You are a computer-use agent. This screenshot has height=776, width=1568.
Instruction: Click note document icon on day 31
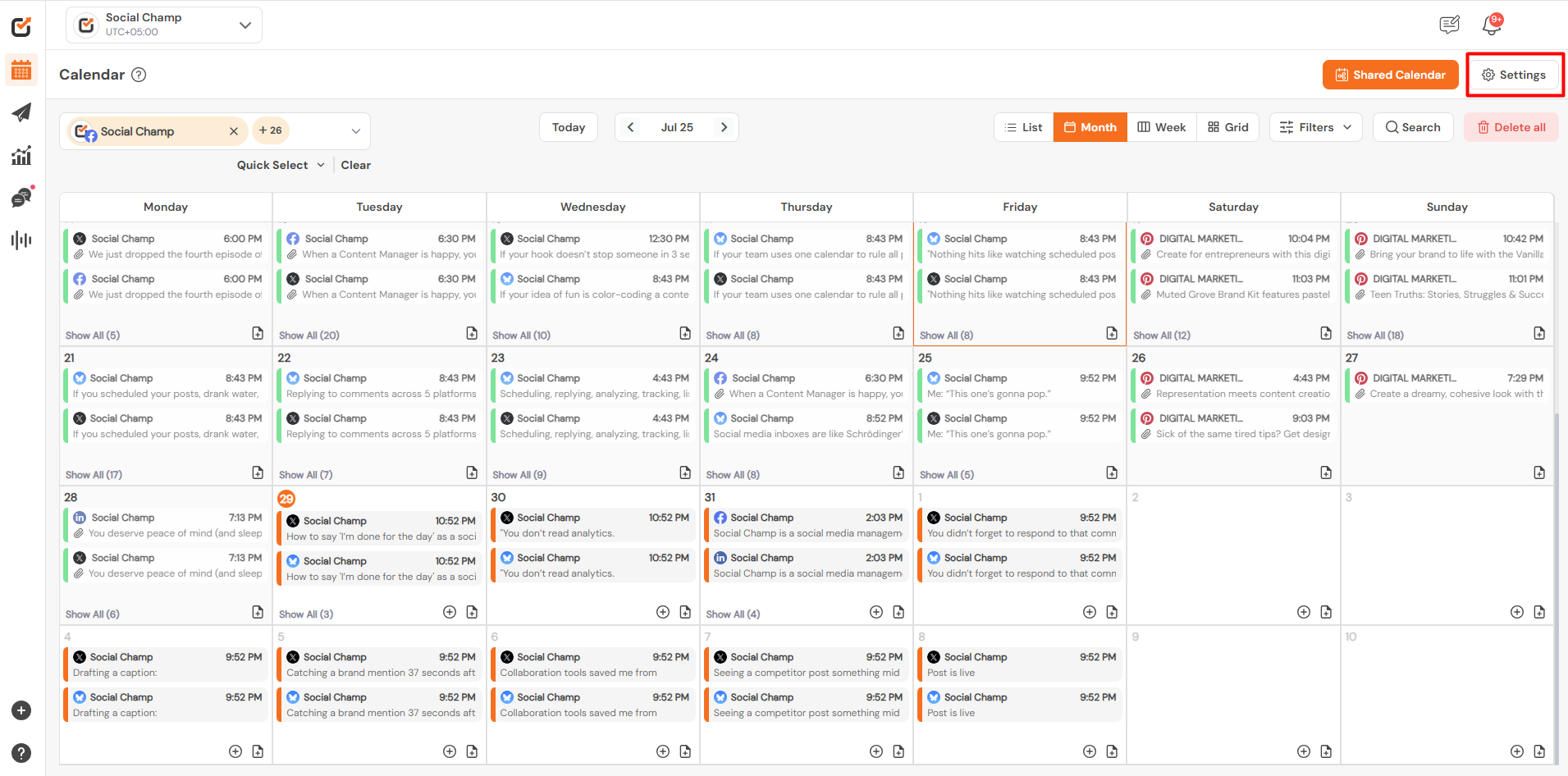[898, 612]
